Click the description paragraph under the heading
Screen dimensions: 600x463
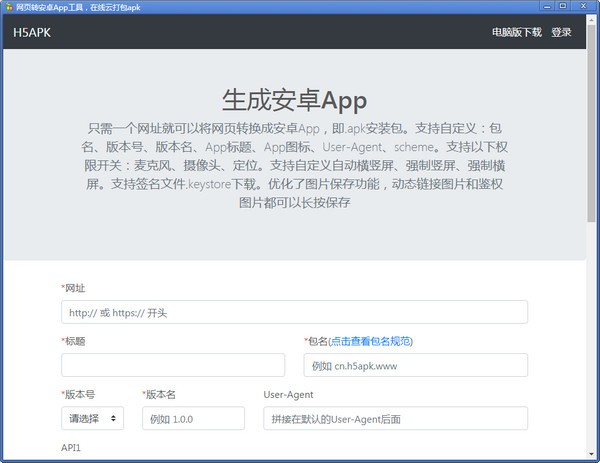(x=294, y=165)
